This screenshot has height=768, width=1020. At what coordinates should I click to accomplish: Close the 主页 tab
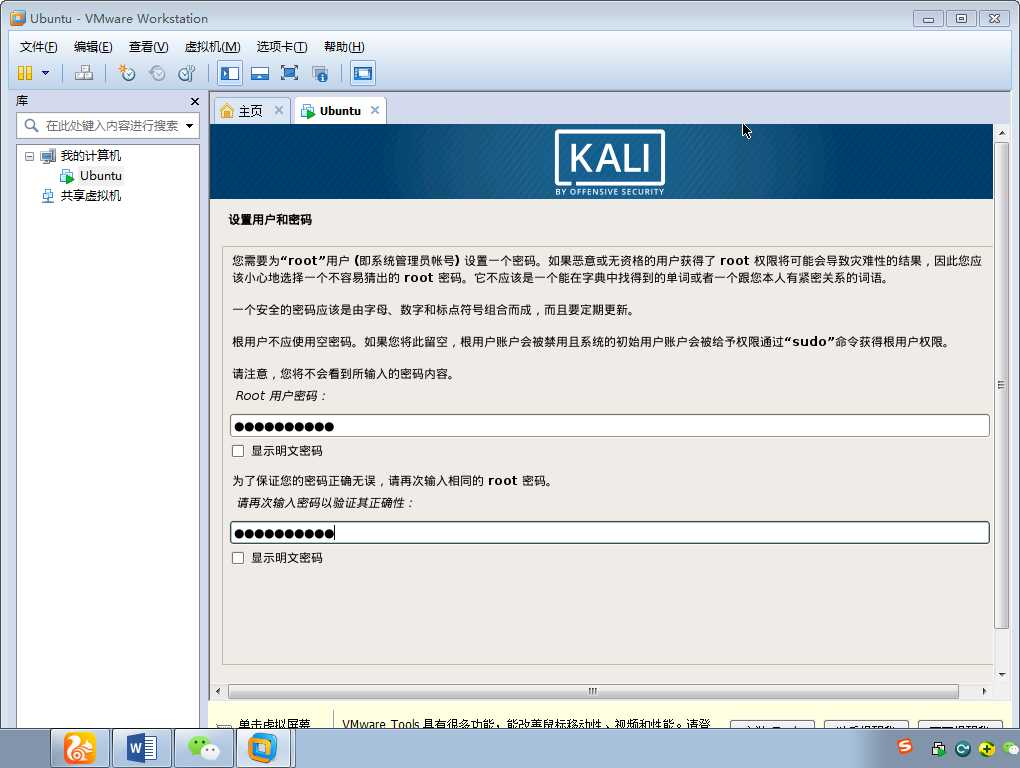(x=278, y=110)
